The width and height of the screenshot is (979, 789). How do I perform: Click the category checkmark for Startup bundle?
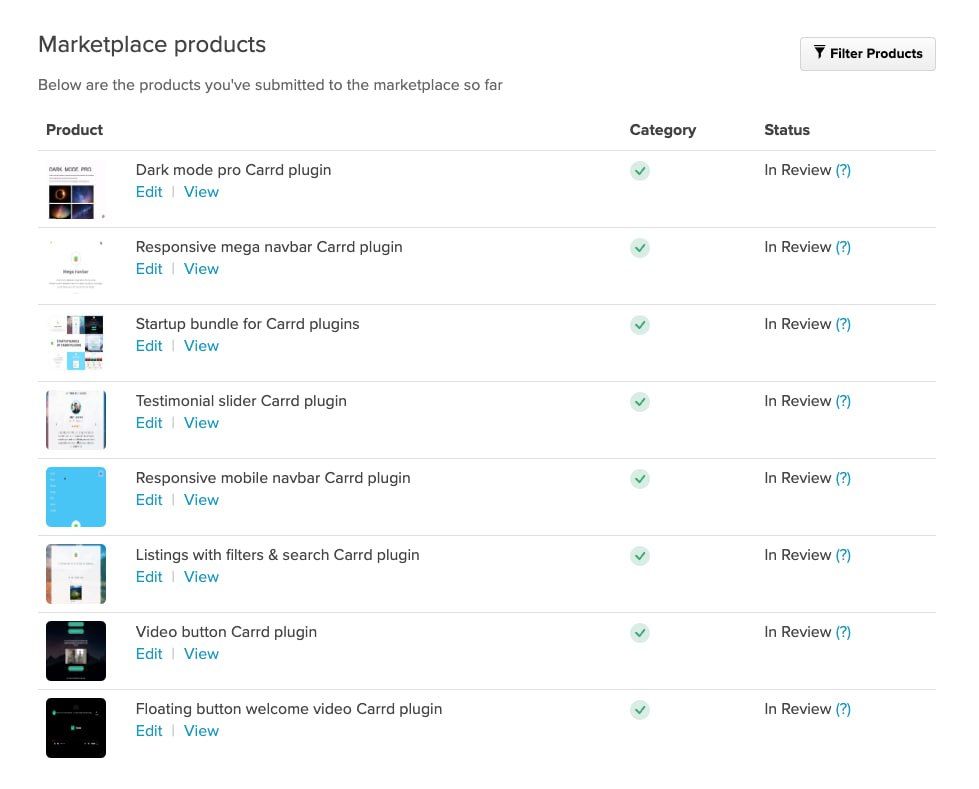point(640,325)
